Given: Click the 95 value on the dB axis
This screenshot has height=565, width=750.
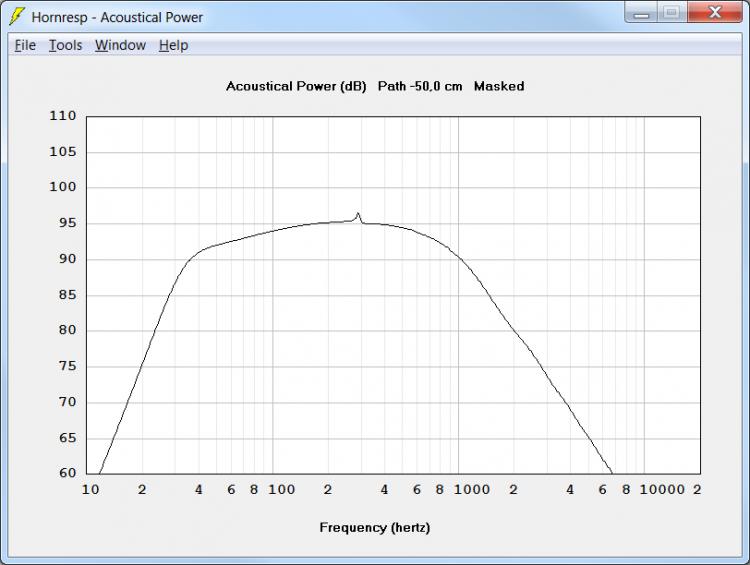Looking at the screenshot, I should pos(67,223).
